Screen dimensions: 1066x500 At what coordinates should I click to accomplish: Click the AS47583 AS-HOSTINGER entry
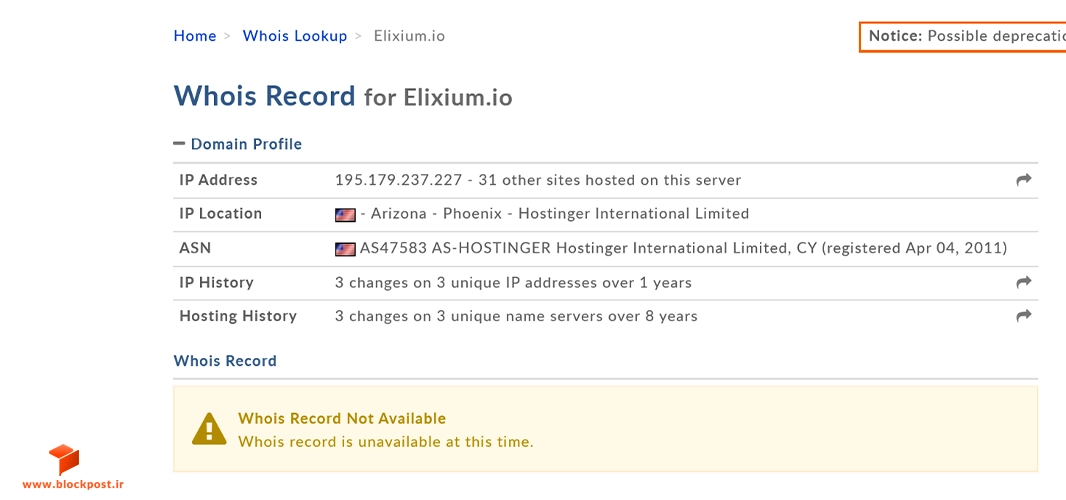(455, 248)
